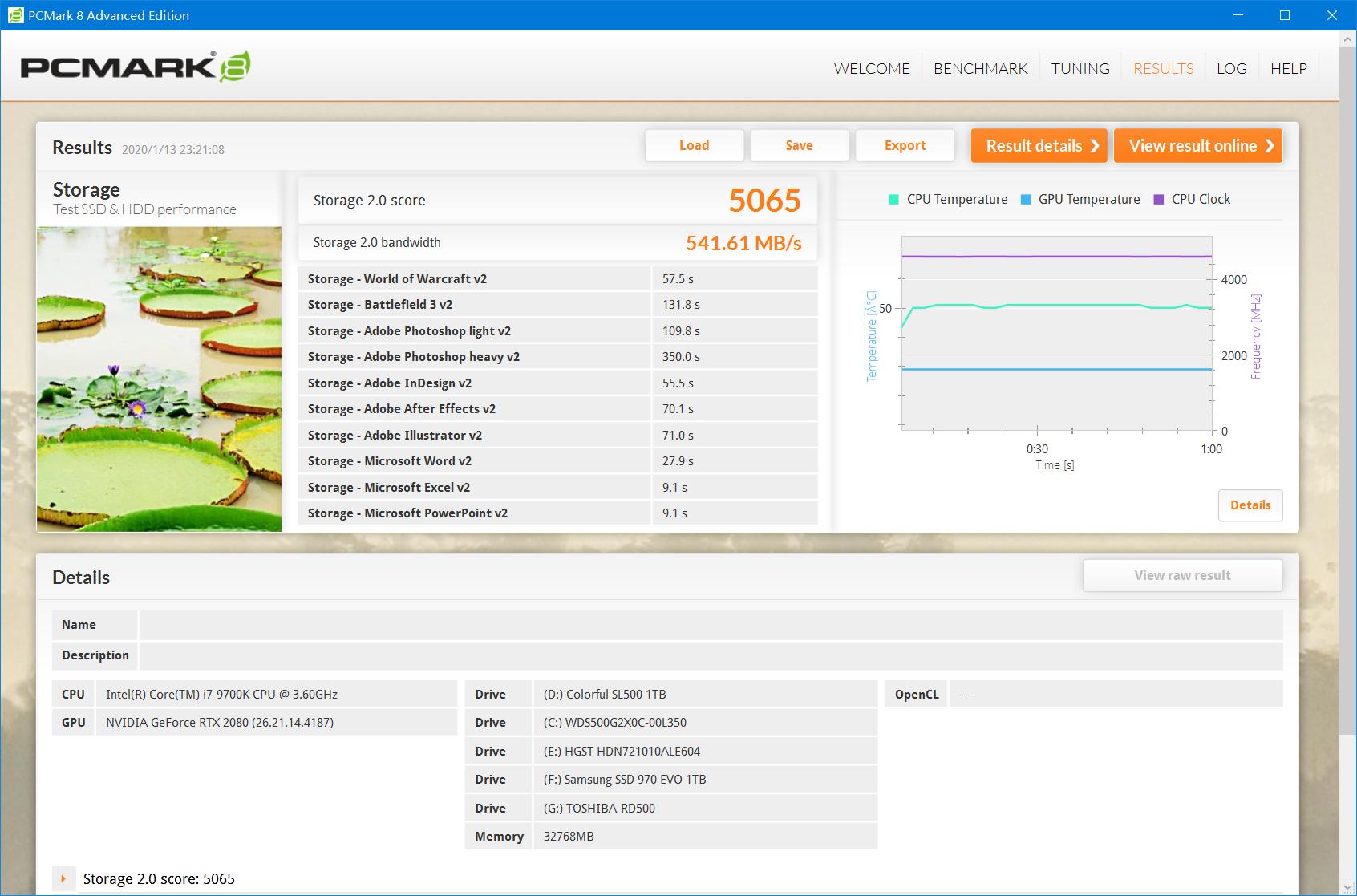This screenshot has width=1357, height=896.
Task: Open the LOG tab
Action: tap(1231, 69)
